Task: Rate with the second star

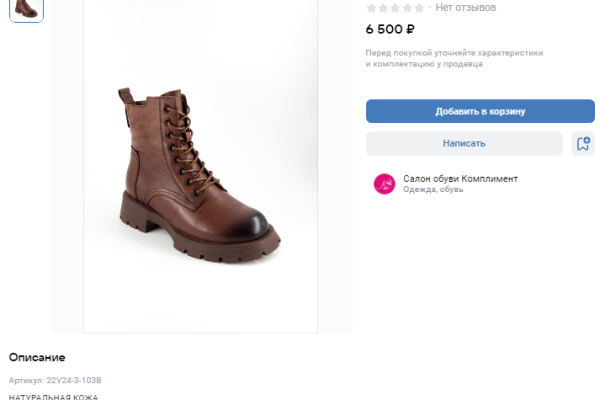Action: coord(384,7)
